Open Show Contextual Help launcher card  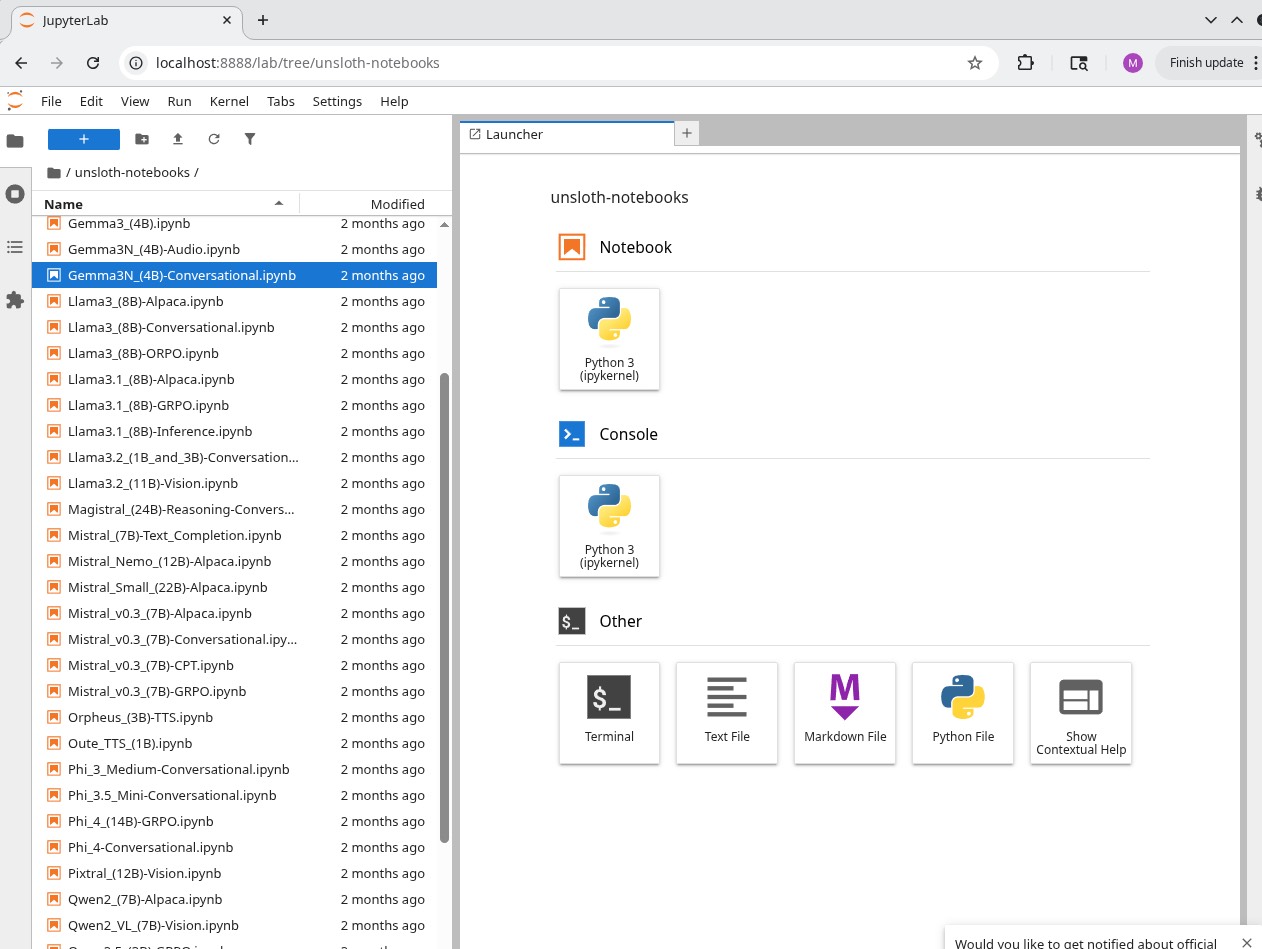tap(1080, 712)
